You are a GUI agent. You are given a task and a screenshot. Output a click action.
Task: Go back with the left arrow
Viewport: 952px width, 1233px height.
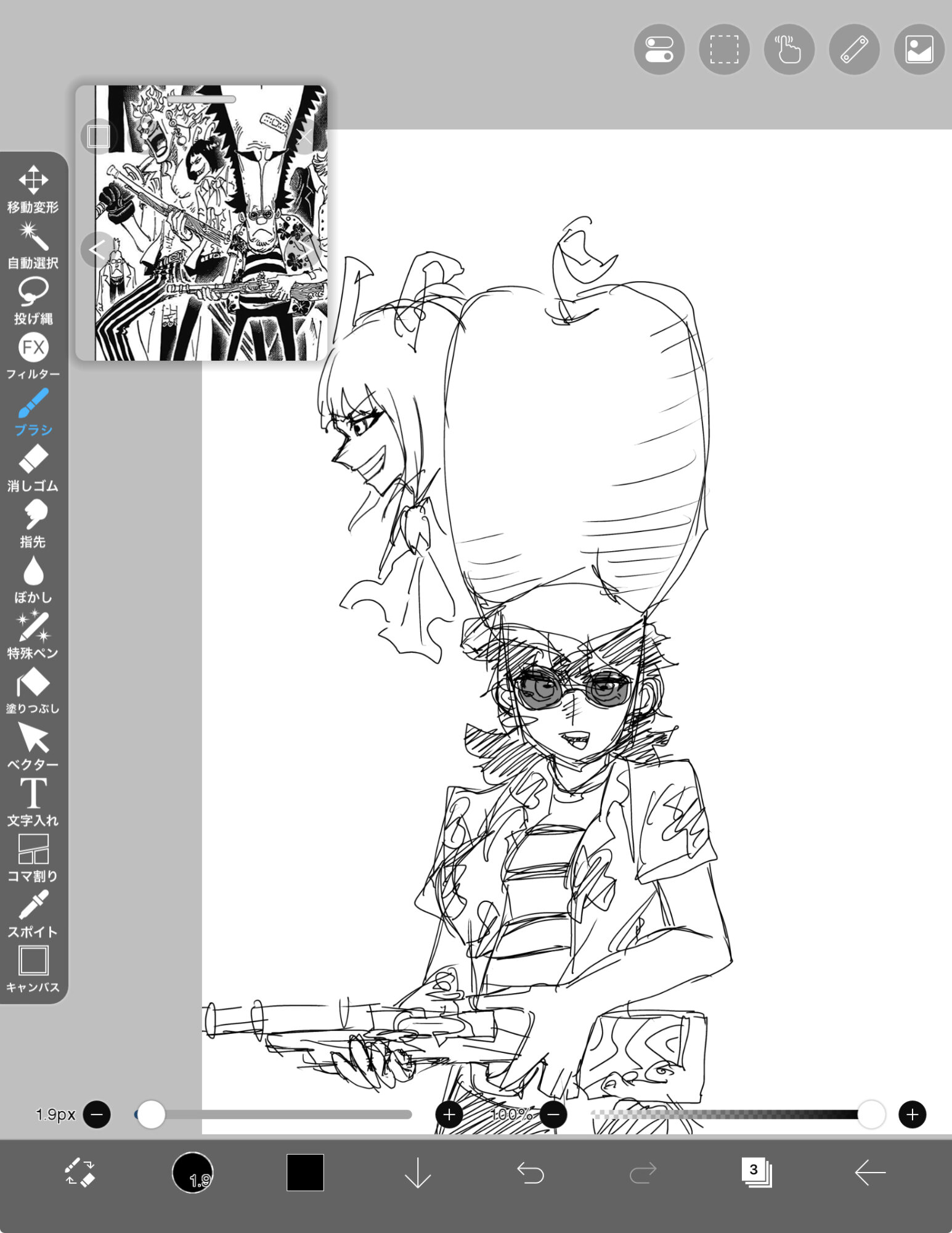pyautogui.click(x=870, y=1172)
